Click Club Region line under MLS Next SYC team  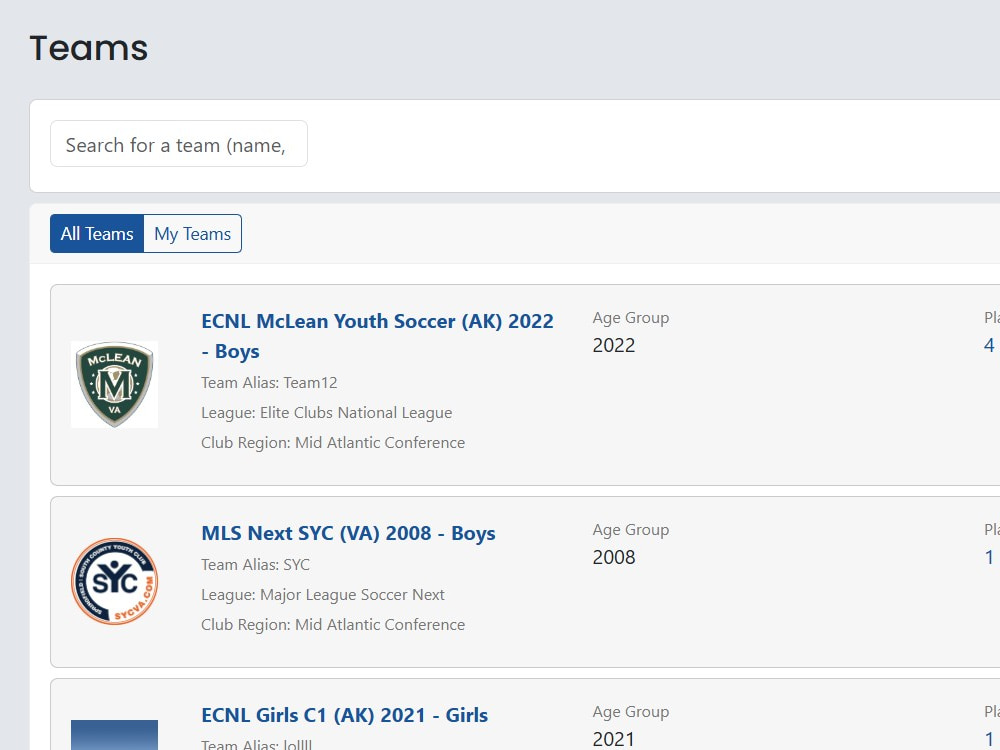(x=333, y=624)
